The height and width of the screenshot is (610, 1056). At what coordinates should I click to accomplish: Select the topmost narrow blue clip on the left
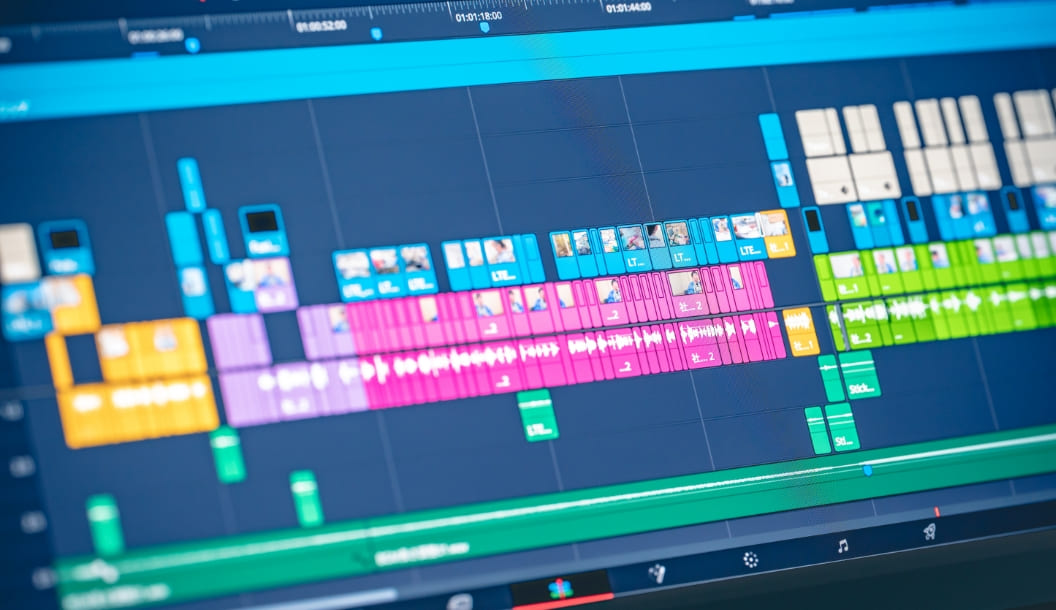coord(191,185)
